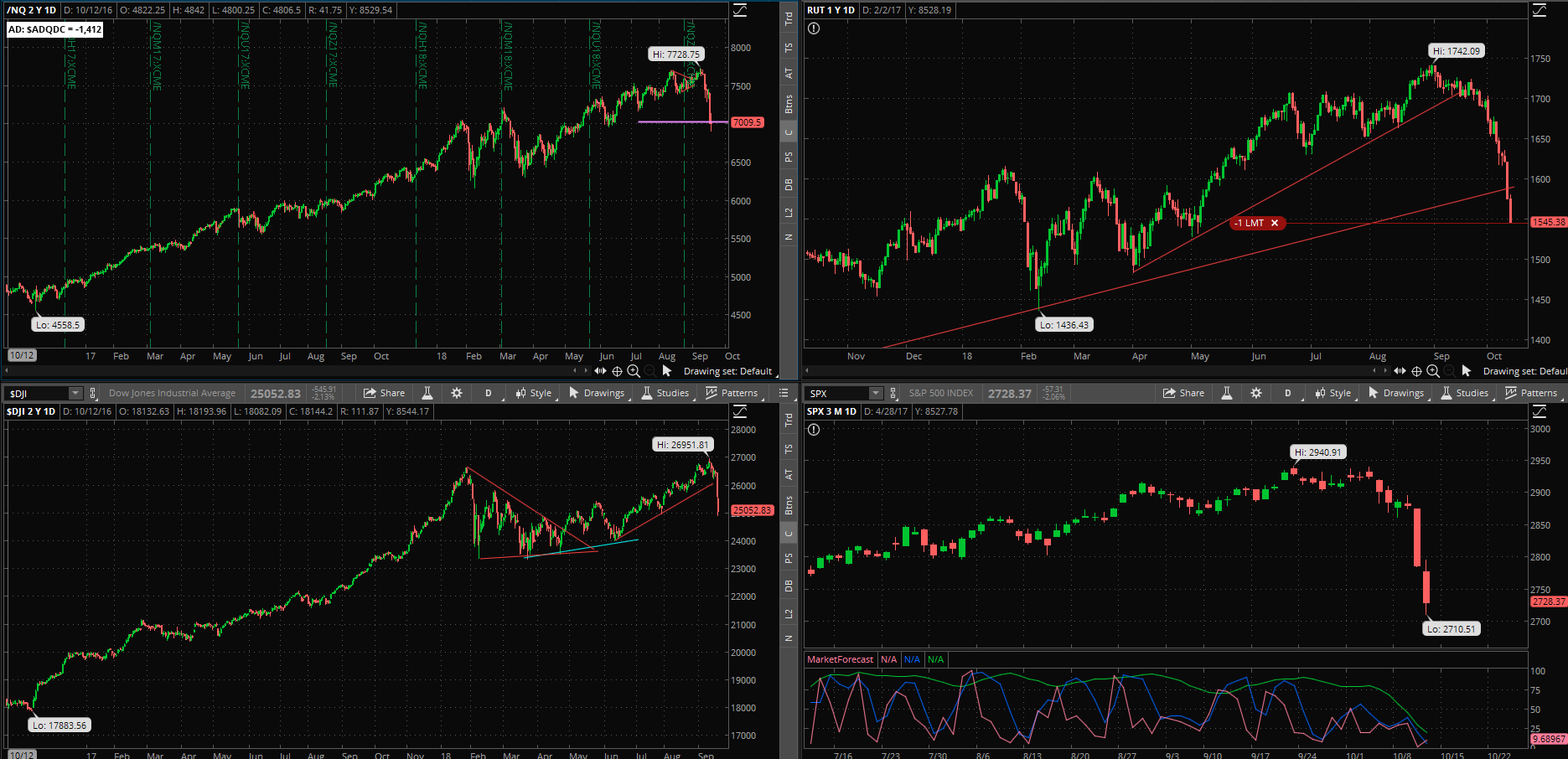Select the crosshair pan tool on /NQ chart
Image resolution: width=1568 pixels, height=759 pixels.
point(618,370)
